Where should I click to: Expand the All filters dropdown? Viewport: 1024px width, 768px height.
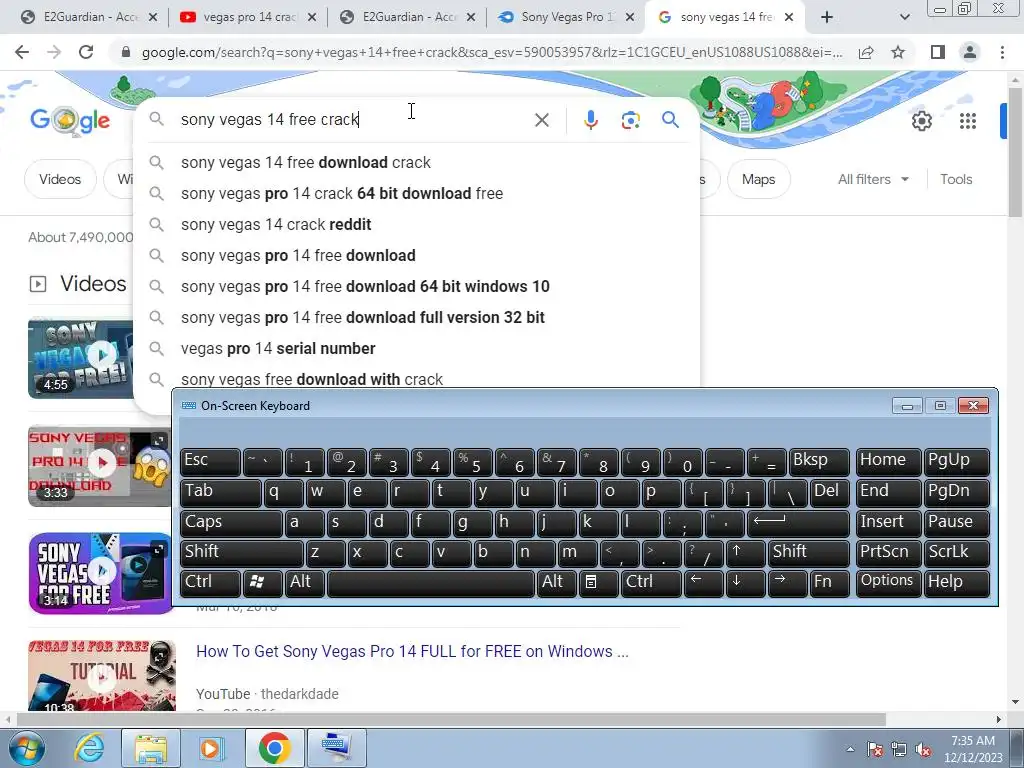coord(873,179)
